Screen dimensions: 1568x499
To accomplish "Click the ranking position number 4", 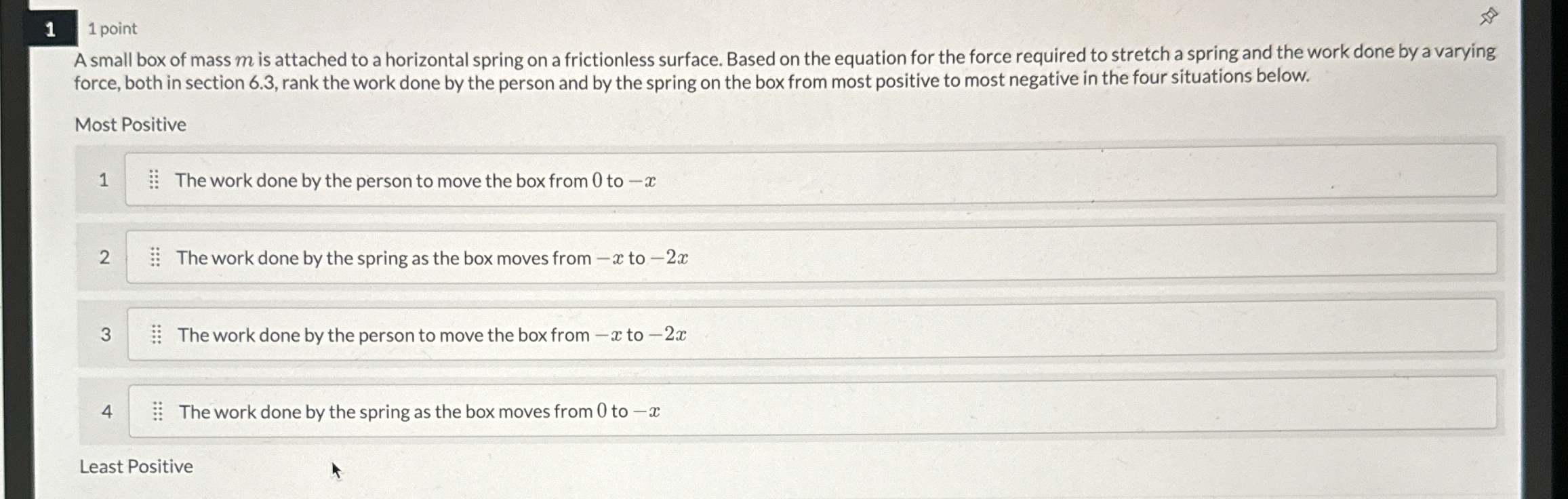I will point(106,412).
